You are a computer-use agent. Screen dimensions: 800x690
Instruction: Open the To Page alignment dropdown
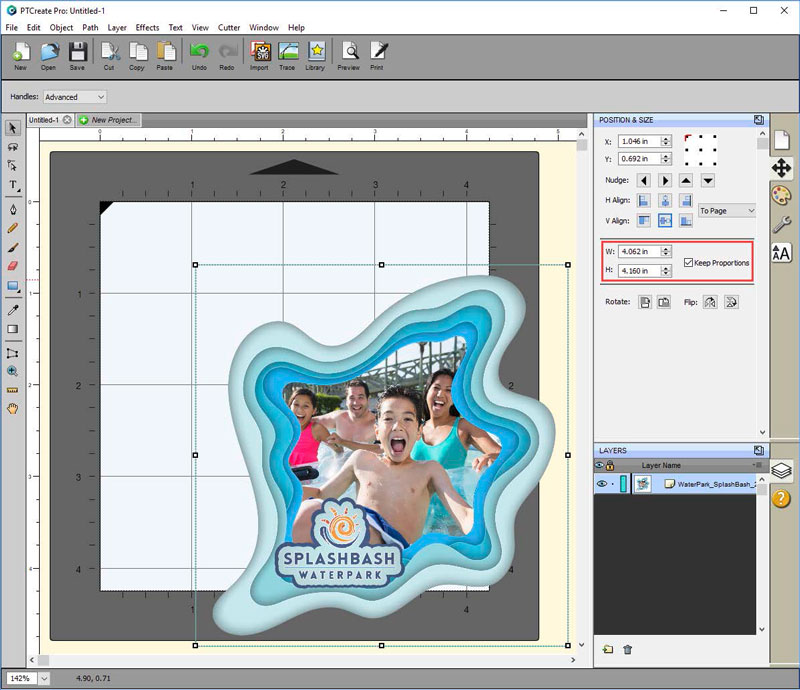(727, 211)
